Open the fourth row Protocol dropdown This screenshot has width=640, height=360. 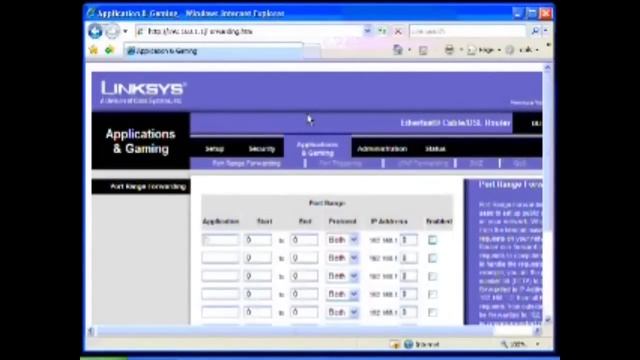click(342, 294)
